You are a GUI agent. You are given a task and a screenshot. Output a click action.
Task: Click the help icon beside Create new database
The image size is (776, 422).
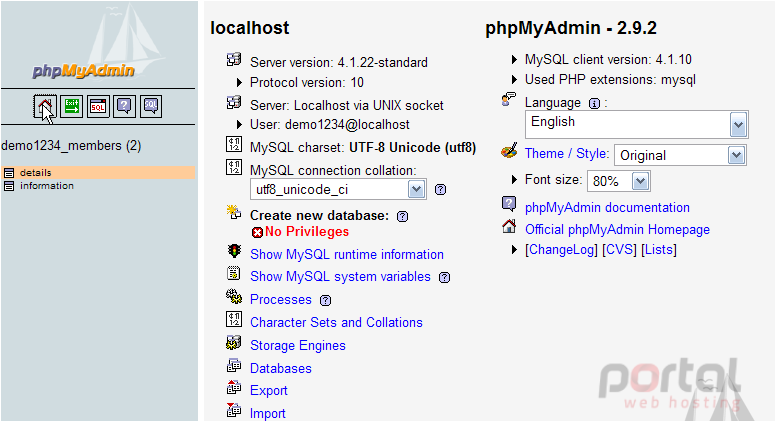tap(403, 216)
